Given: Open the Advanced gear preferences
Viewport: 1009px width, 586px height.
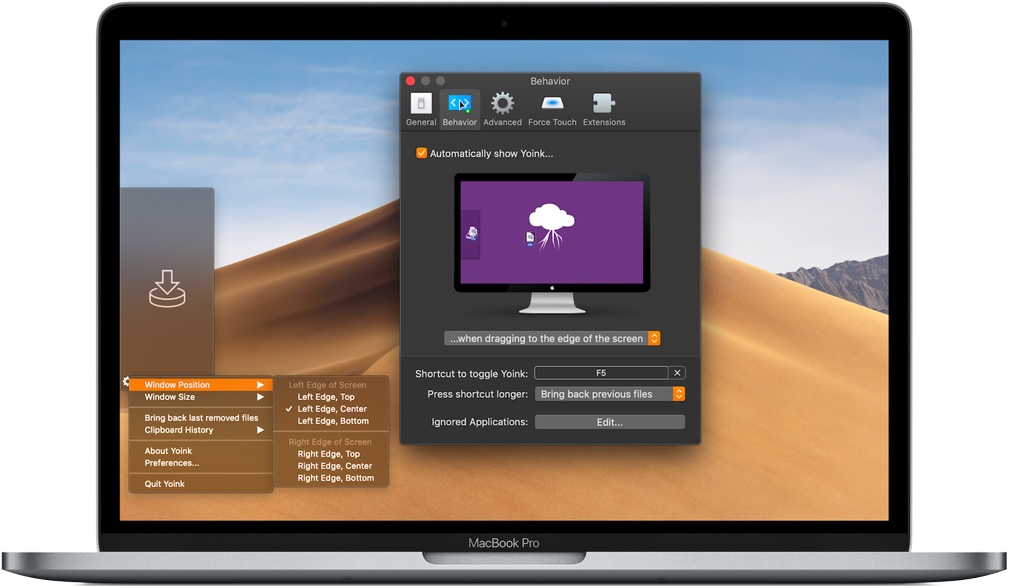Looking at the screenshot, I should [502, 109].
